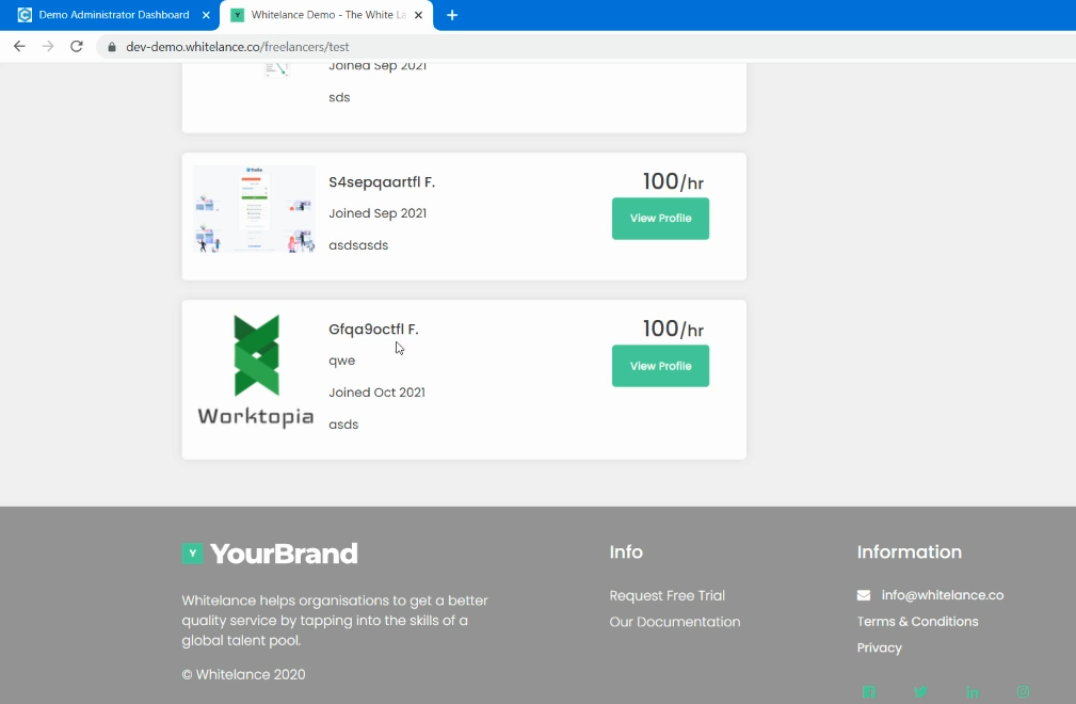The height and width of the screenshot is (704, 1076).
Task: Click the 'qwe' title text
Action: 342,361
